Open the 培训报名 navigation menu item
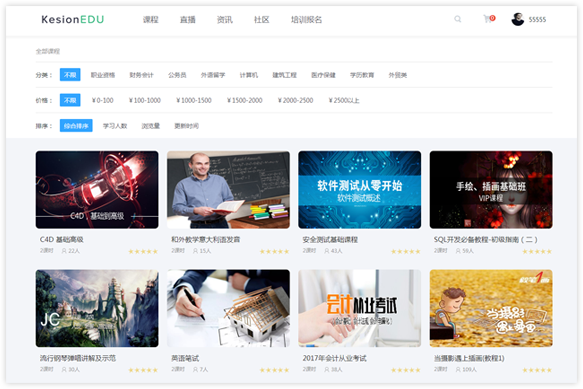583x389 pixels. pyautogui.click(x=306, y=20)
